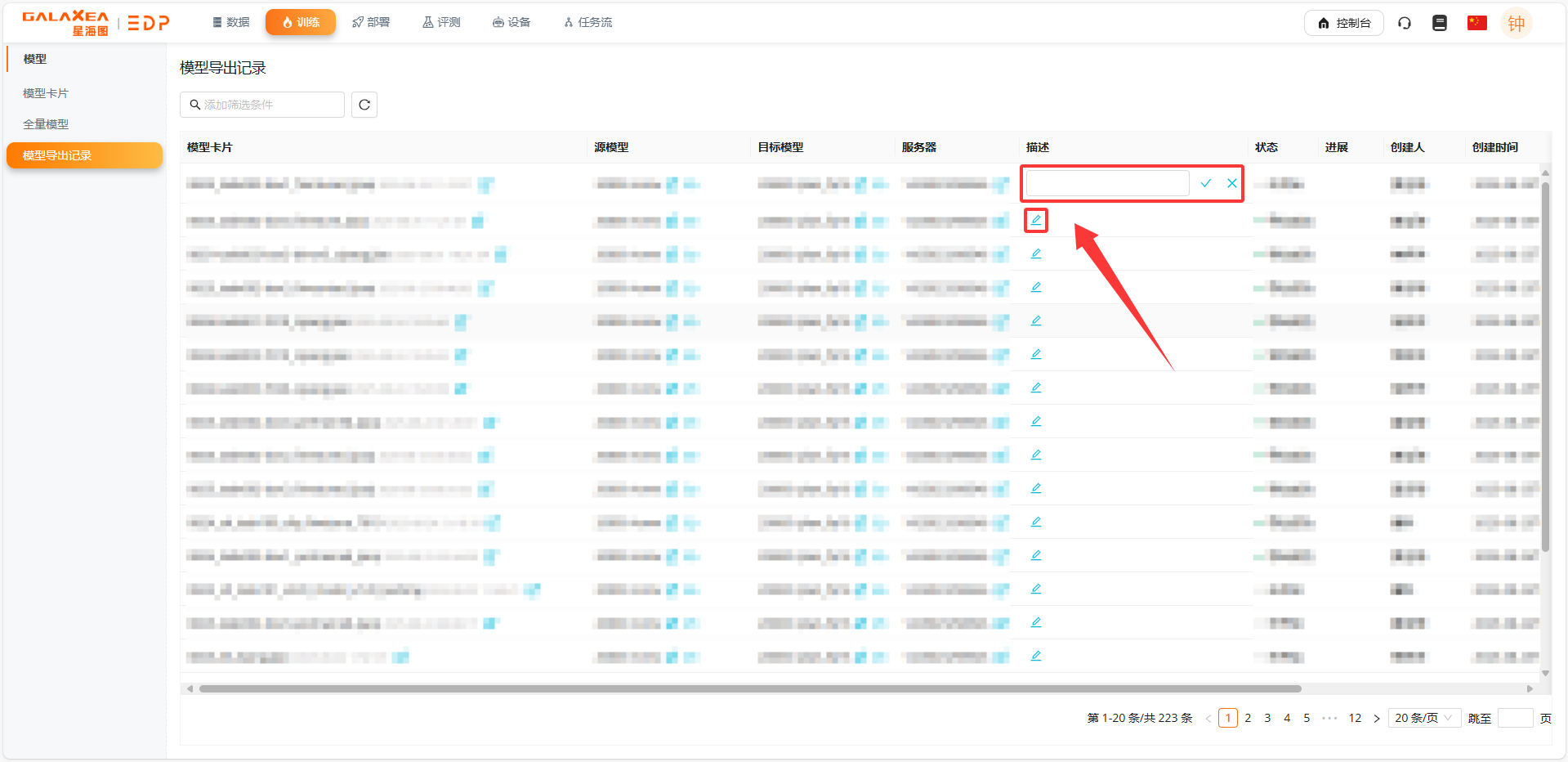The image size is (1568, 762).
Task: Open the documentation book icon
Action: (x=1440, y=23)
